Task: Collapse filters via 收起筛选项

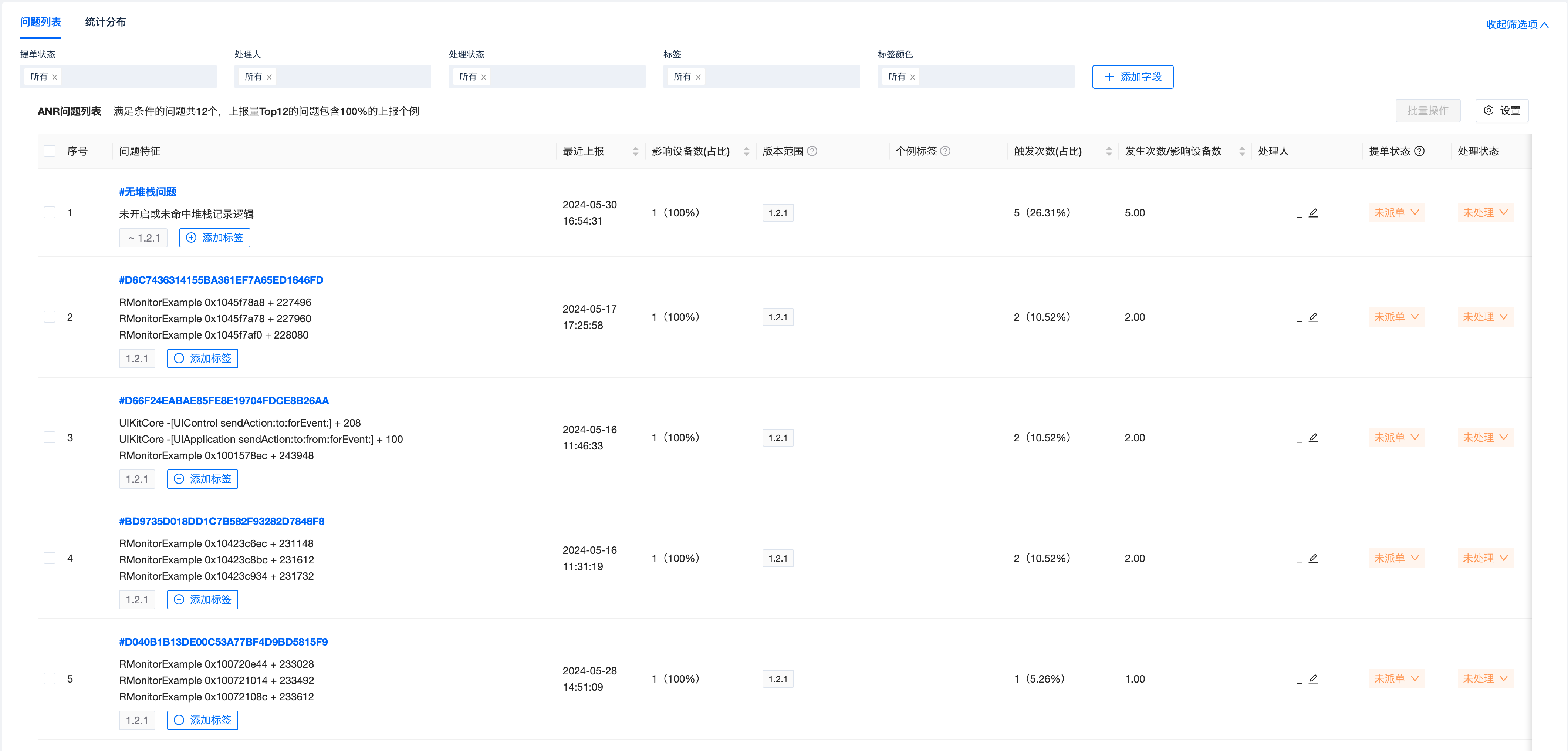Action: [1516, 24]
